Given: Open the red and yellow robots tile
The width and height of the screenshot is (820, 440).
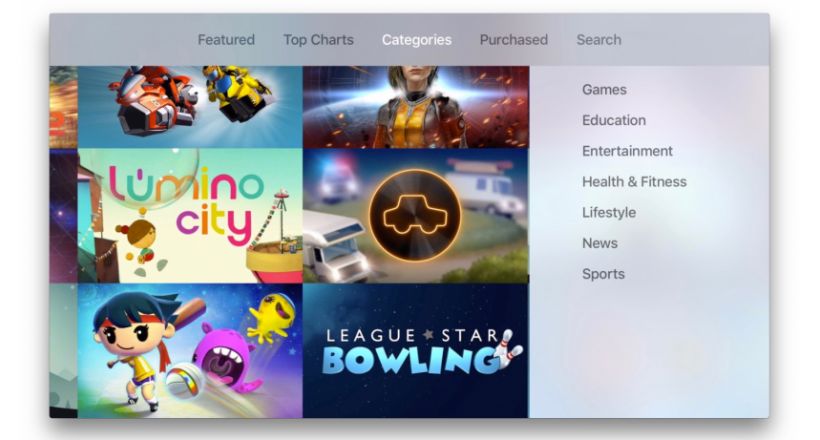Looking at the screenshot, I should pos(190,107).
